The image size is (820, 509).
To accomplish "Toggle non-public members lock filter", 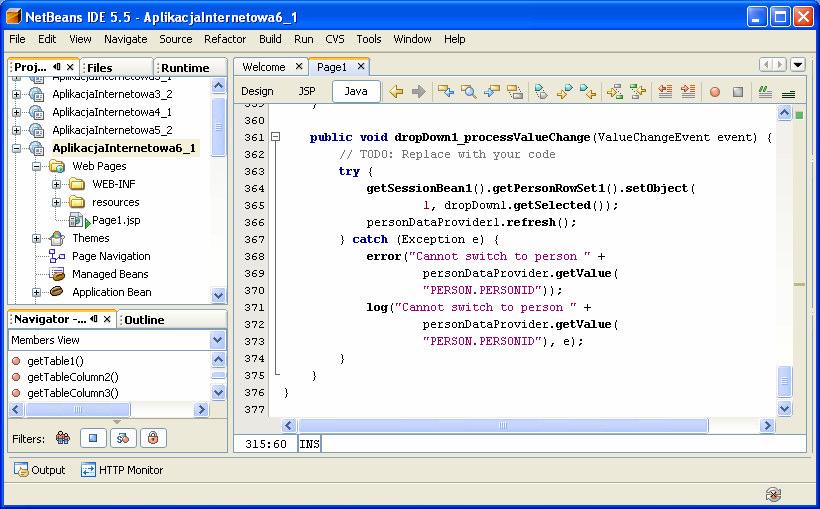I will (x=153, y=438).
